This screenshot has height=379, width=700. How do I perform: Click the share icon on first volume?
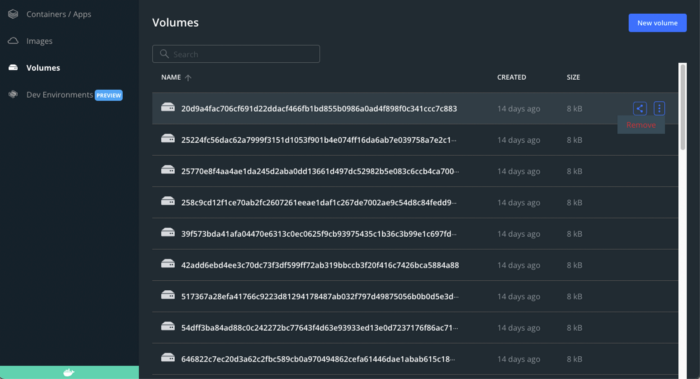[x=639, y=108]
